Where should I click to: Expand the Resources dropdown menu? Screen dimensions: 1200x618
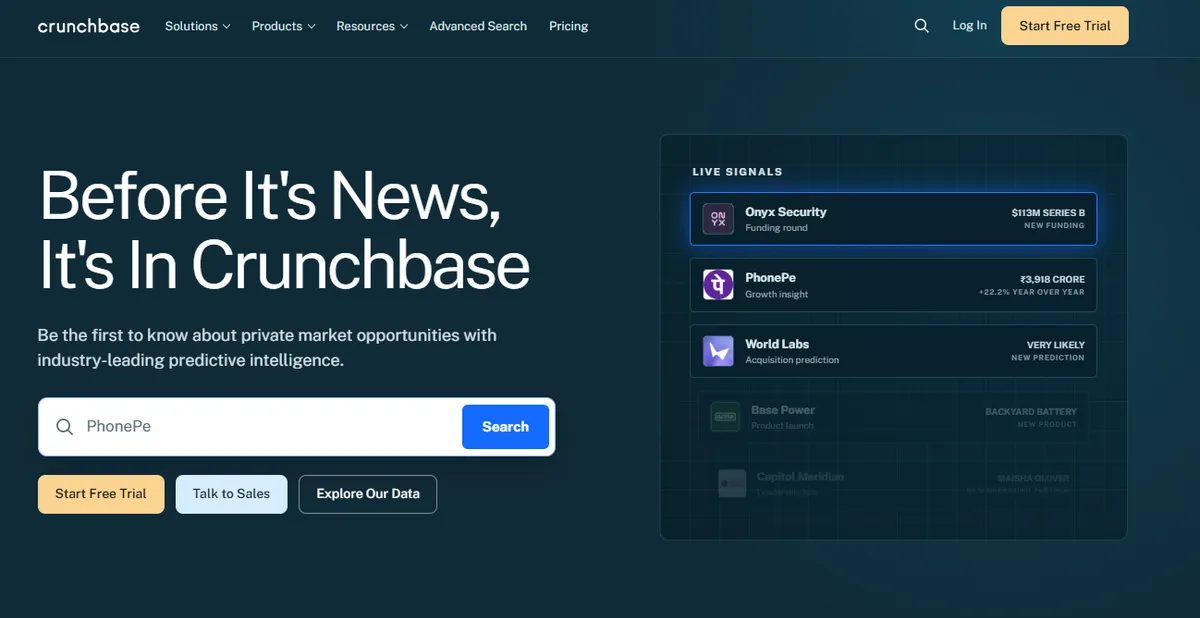point(372,26)
